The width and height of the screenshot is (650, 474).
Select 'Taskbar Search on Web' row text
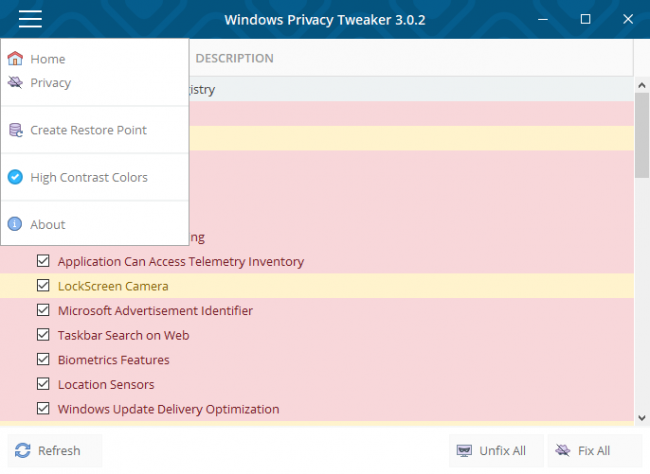(124, 335)
